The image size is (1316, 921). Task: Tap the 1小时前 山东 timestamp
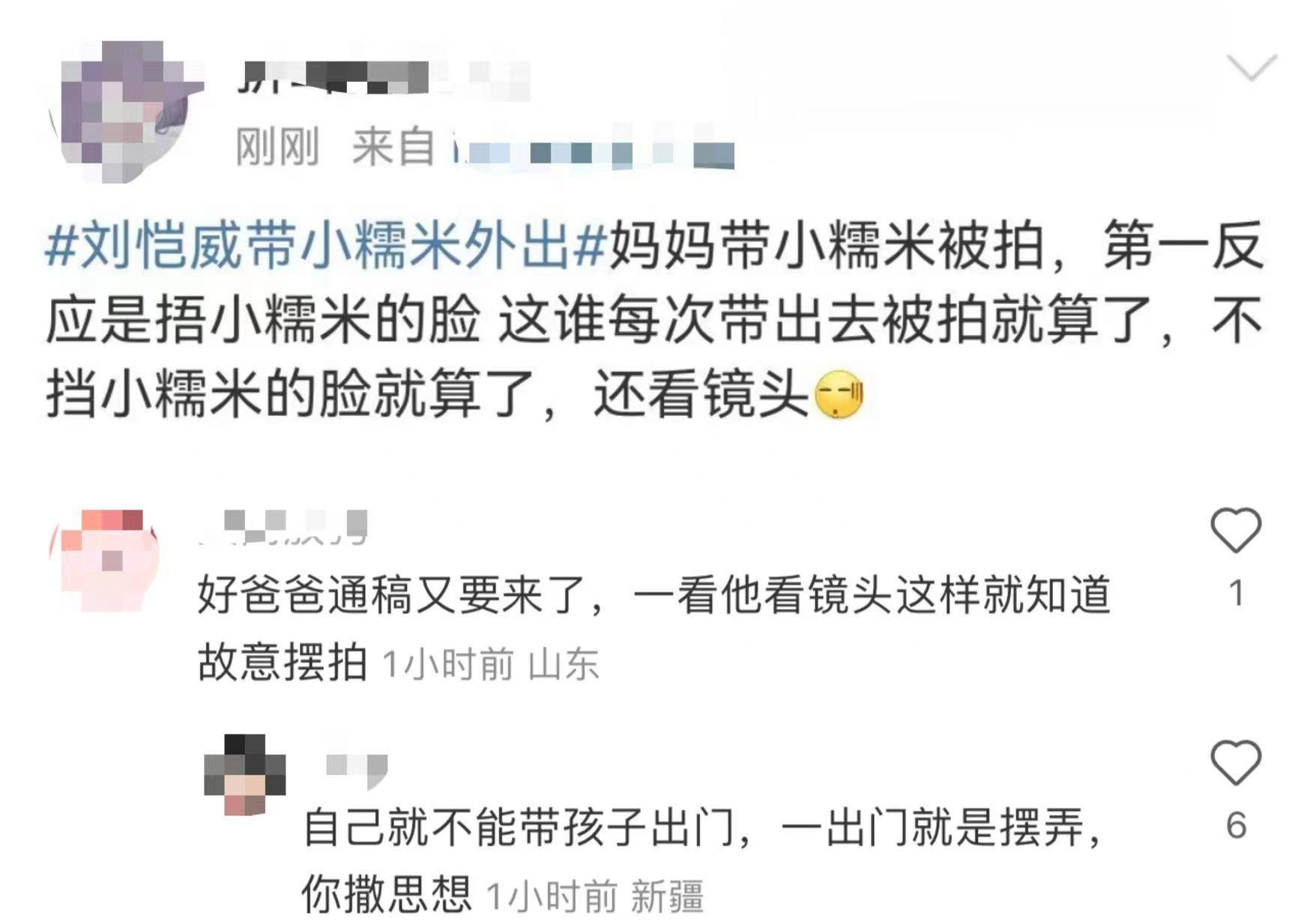coord(491,664)
